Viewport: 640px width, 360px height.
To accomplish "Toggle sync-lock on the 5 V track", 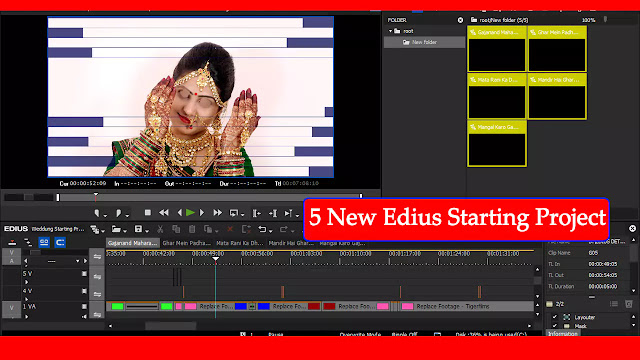I will click(x=97, y=277).
